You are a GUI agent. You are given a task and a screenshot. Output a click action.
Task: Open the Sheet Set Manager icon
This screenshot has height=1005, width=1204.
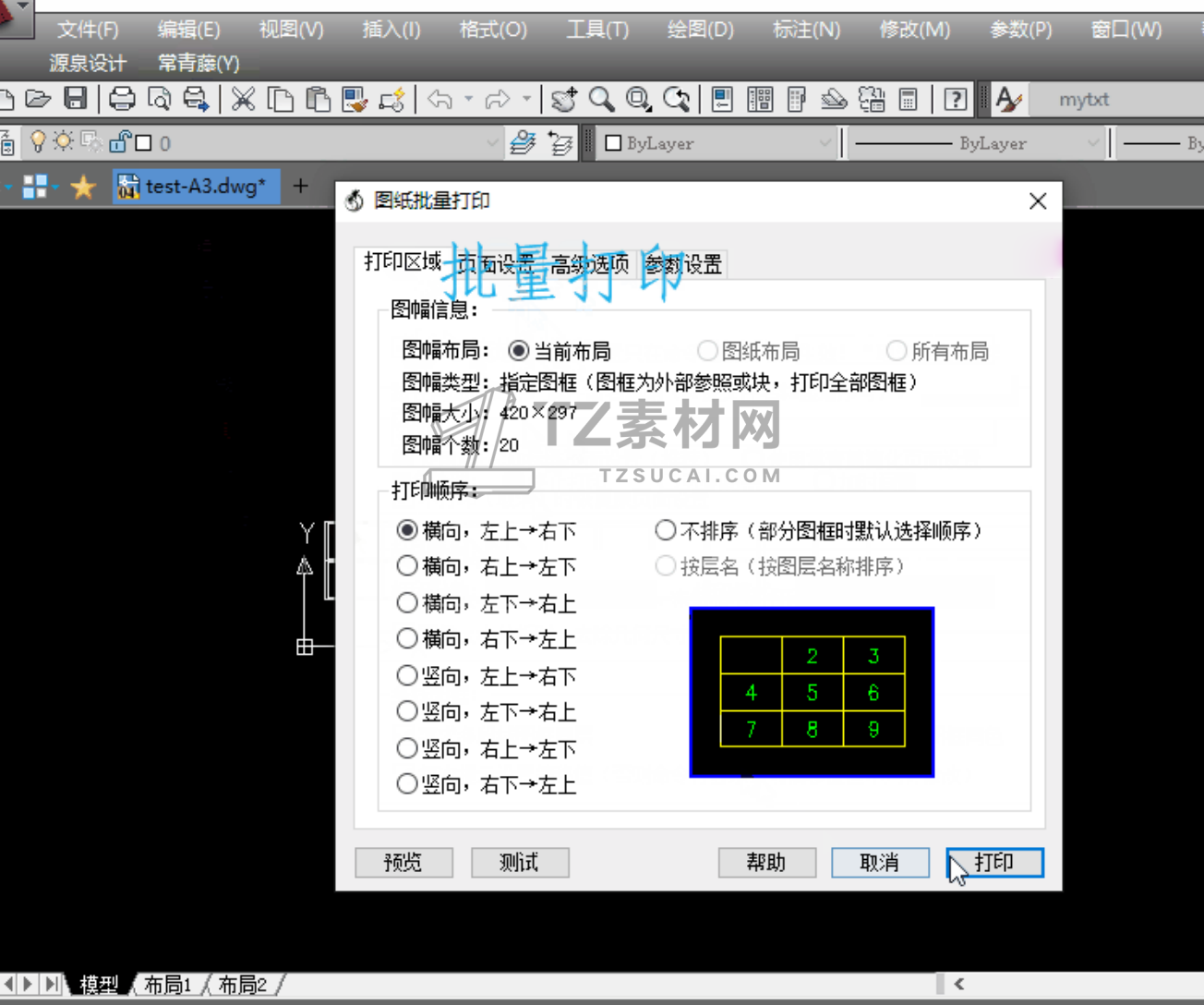coord(834,99)
